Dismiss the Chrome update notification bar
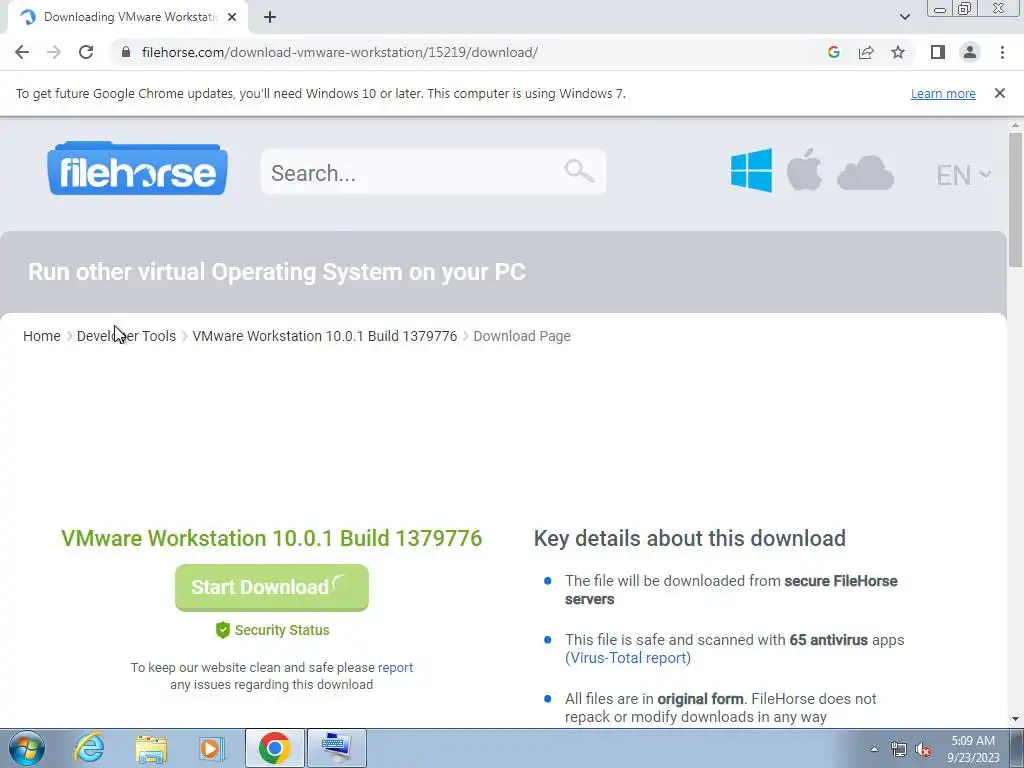 tap(1000, 93)
